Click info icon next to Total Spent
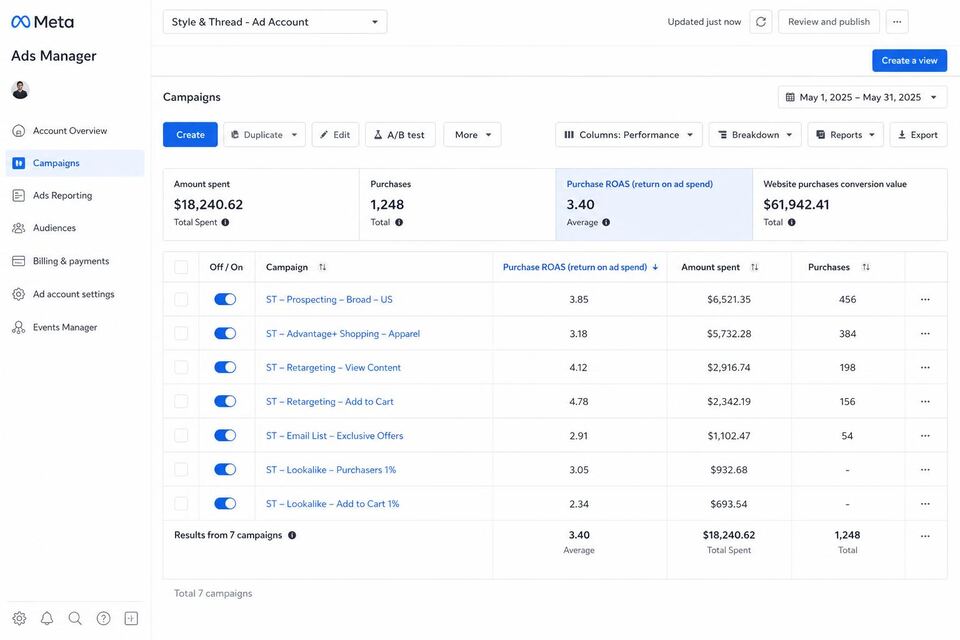960x640 pixels. (225, 222)
